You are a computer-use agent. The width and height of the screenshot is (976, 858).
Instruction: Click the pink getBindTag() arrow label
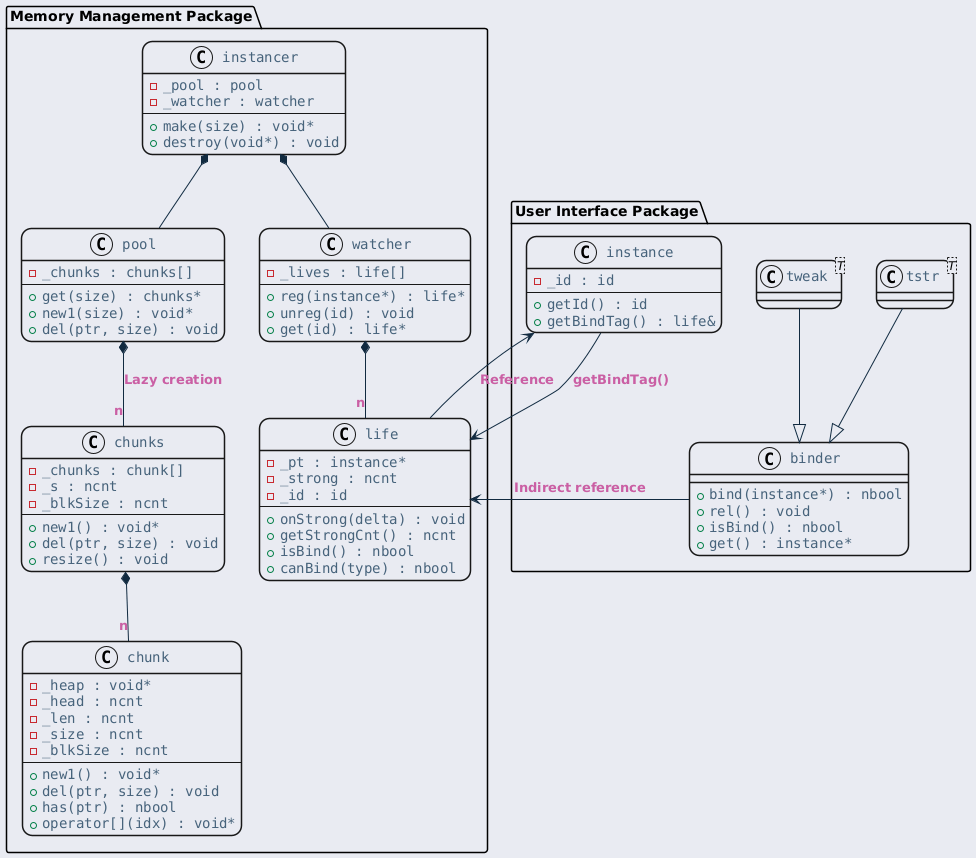[x=621, y=379]
